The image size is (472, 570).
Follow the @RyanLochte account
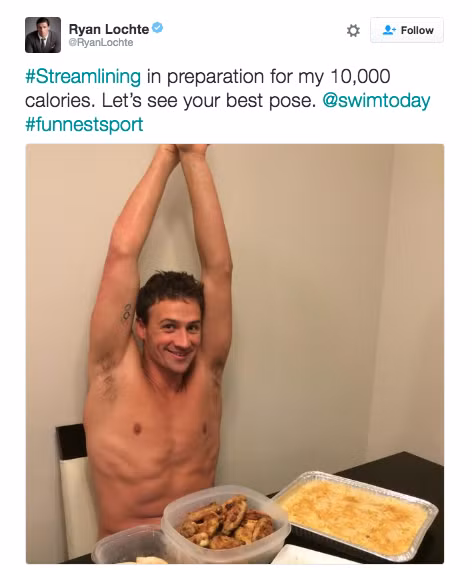407,30
